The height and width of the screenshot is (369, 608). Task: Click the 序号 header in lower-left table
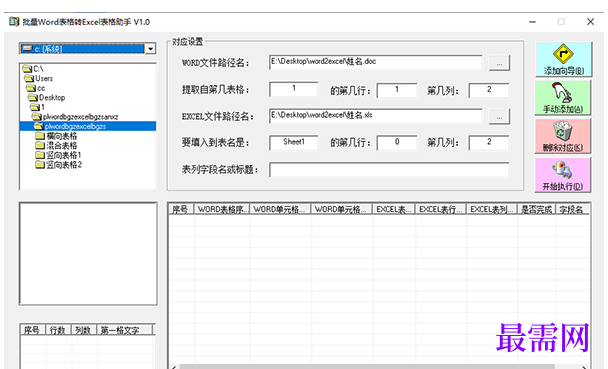pyautogui.click(x=33, y=330)
